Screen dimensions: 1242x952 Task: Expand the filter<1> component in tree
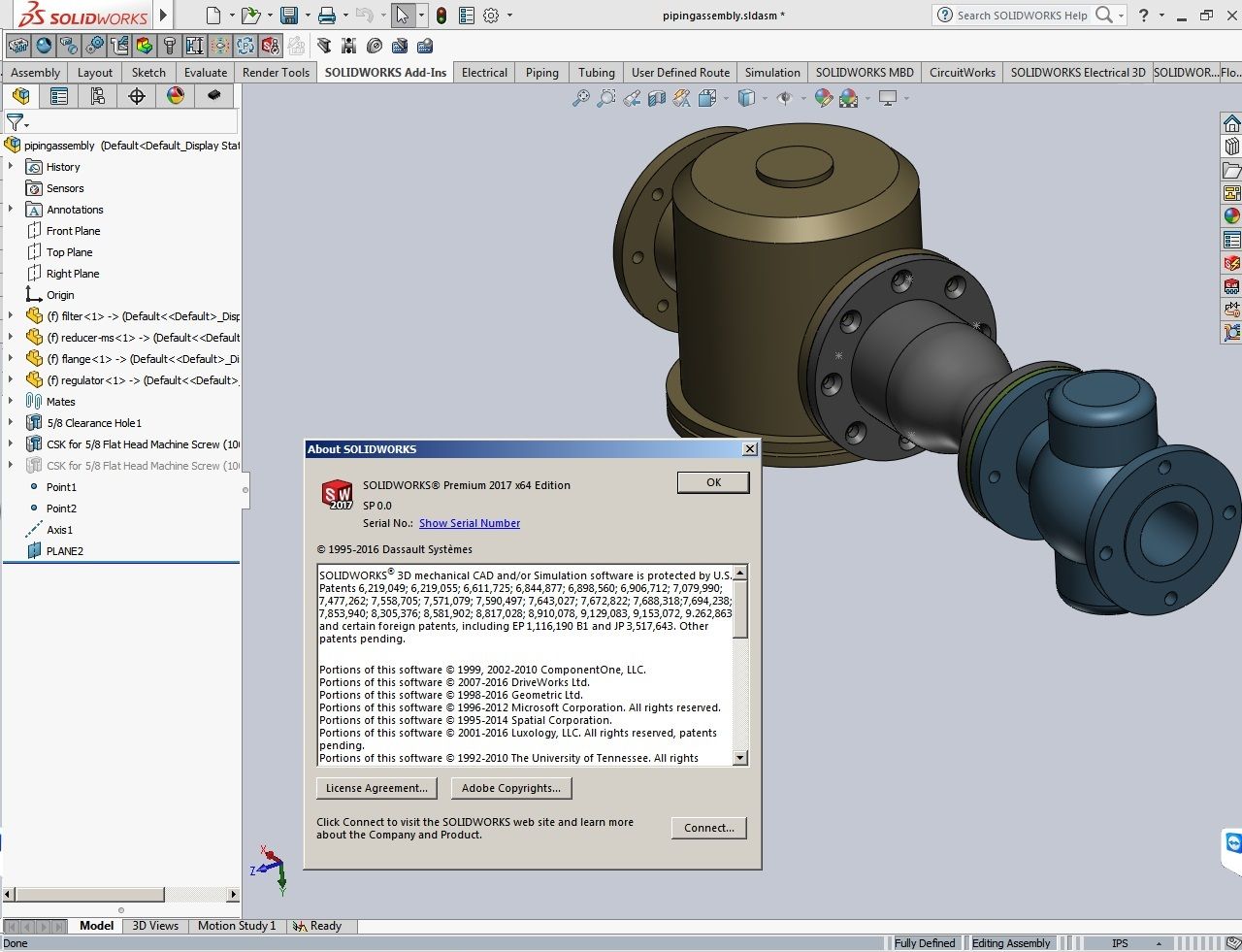coord(11,316)
